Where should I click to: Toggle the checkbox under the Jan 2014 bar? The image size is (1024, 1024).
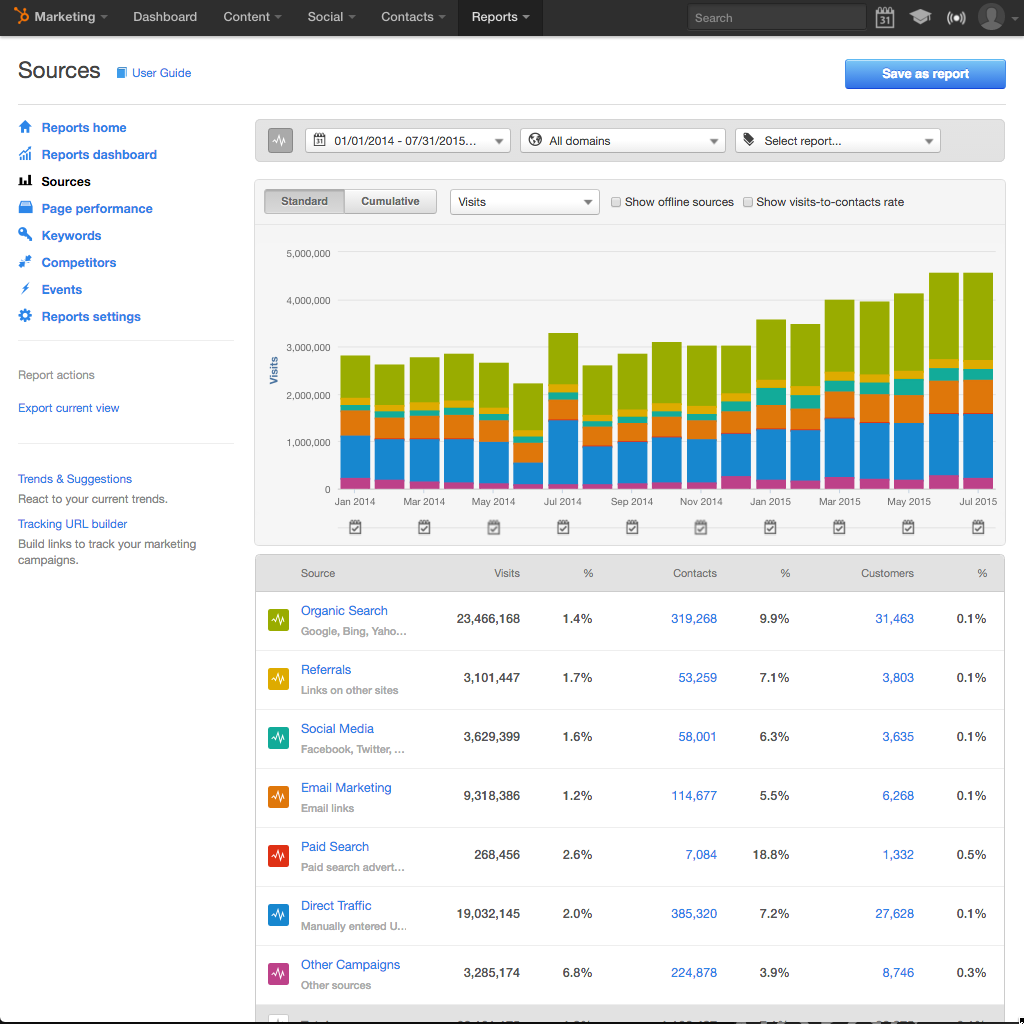pos(355,526)
